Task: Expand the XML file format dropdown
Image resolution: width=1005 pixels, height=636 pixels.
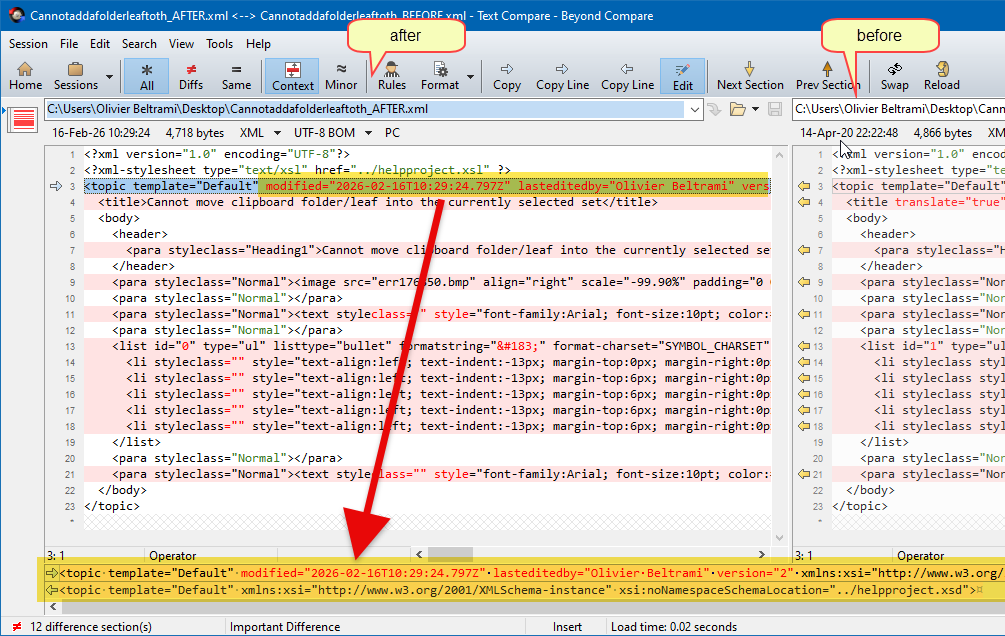Action: click(277, 133)
